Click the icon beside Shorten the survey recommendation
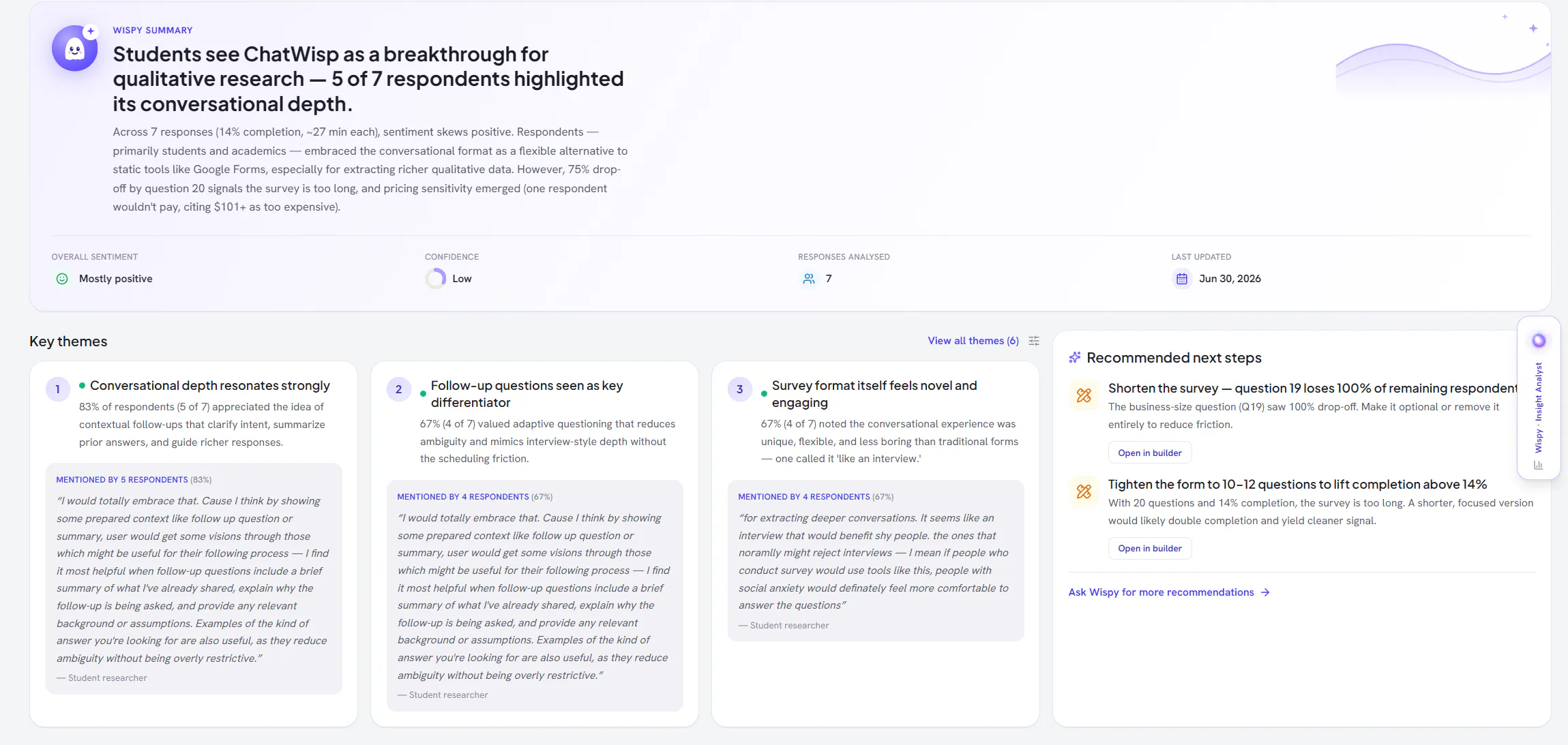The width and height of the screenshot is (1568, 745). [1084, 395]
